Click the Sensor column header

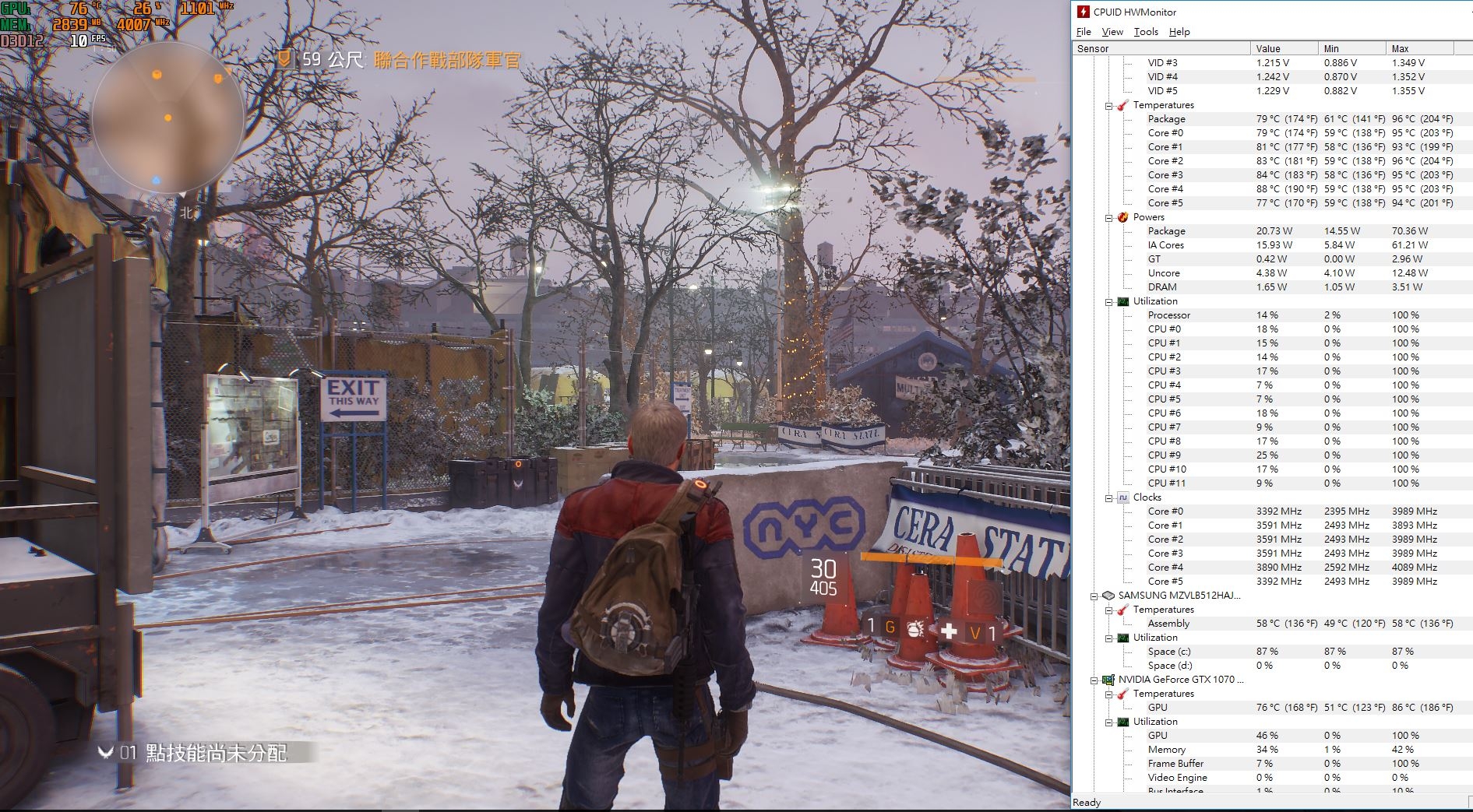1161,48
